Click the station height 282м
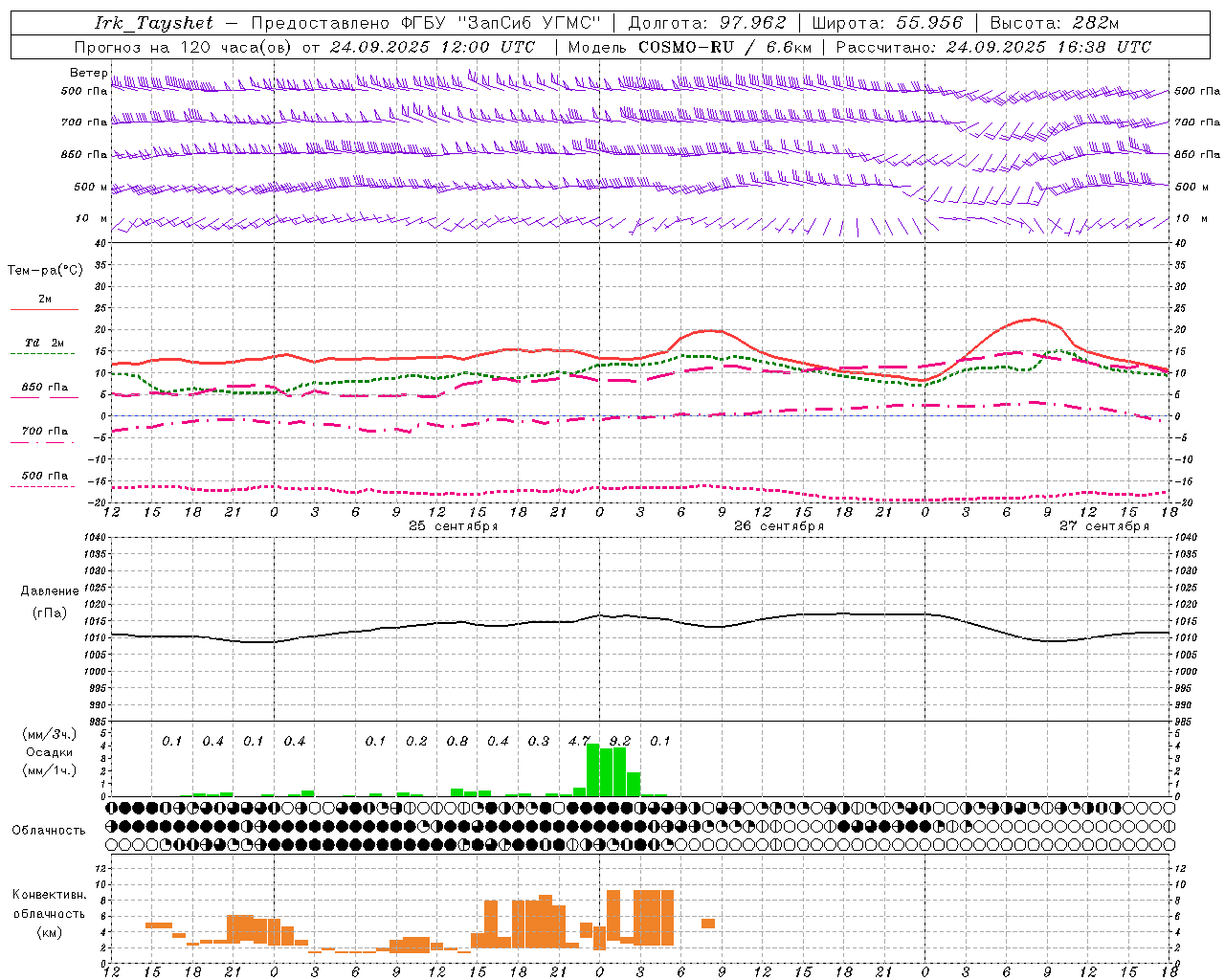Screen dimensions: 1225x980 tap(1096, 23)
